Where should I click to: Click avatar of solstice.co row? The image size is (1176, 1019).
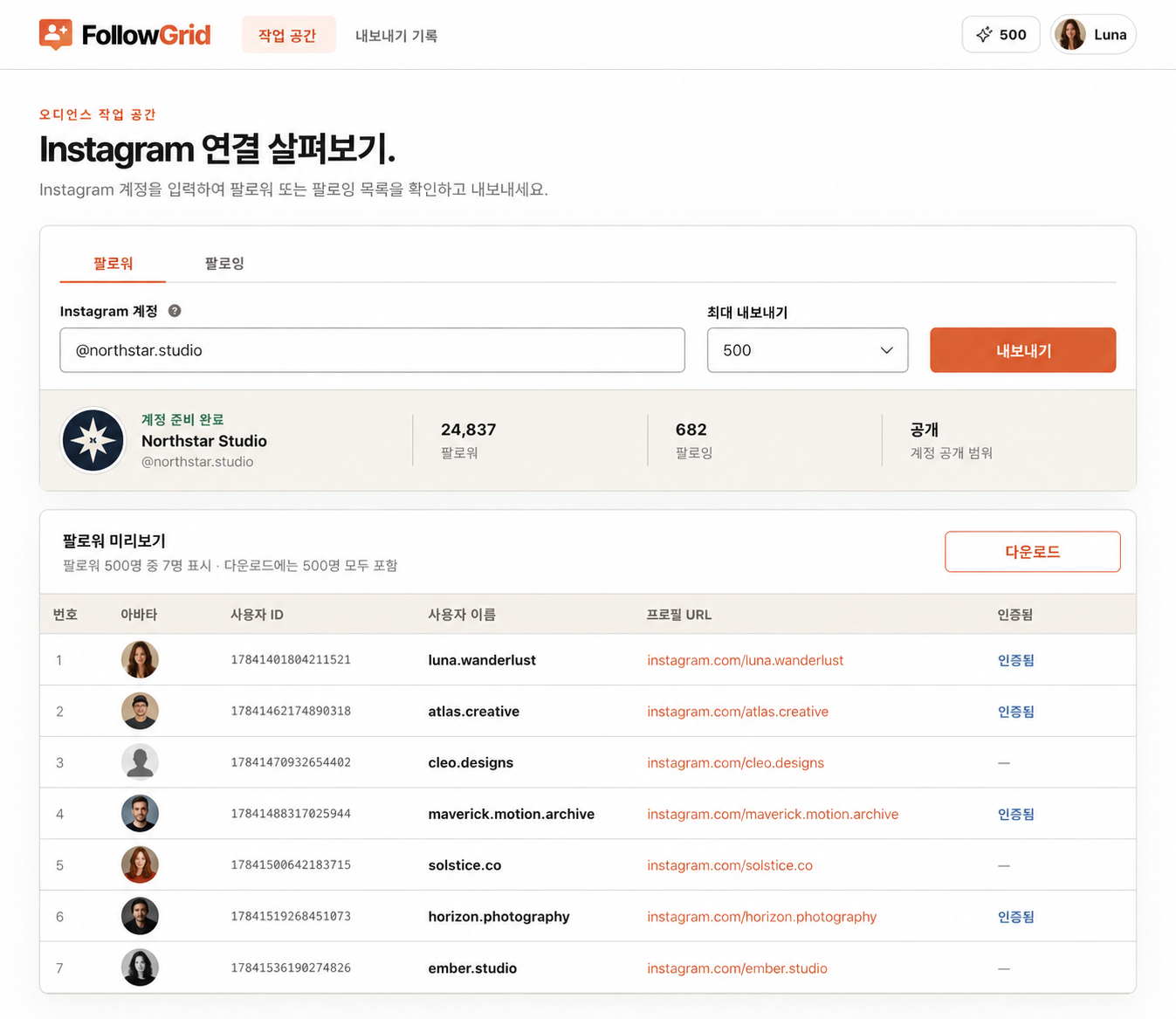(x=140, y=865)
